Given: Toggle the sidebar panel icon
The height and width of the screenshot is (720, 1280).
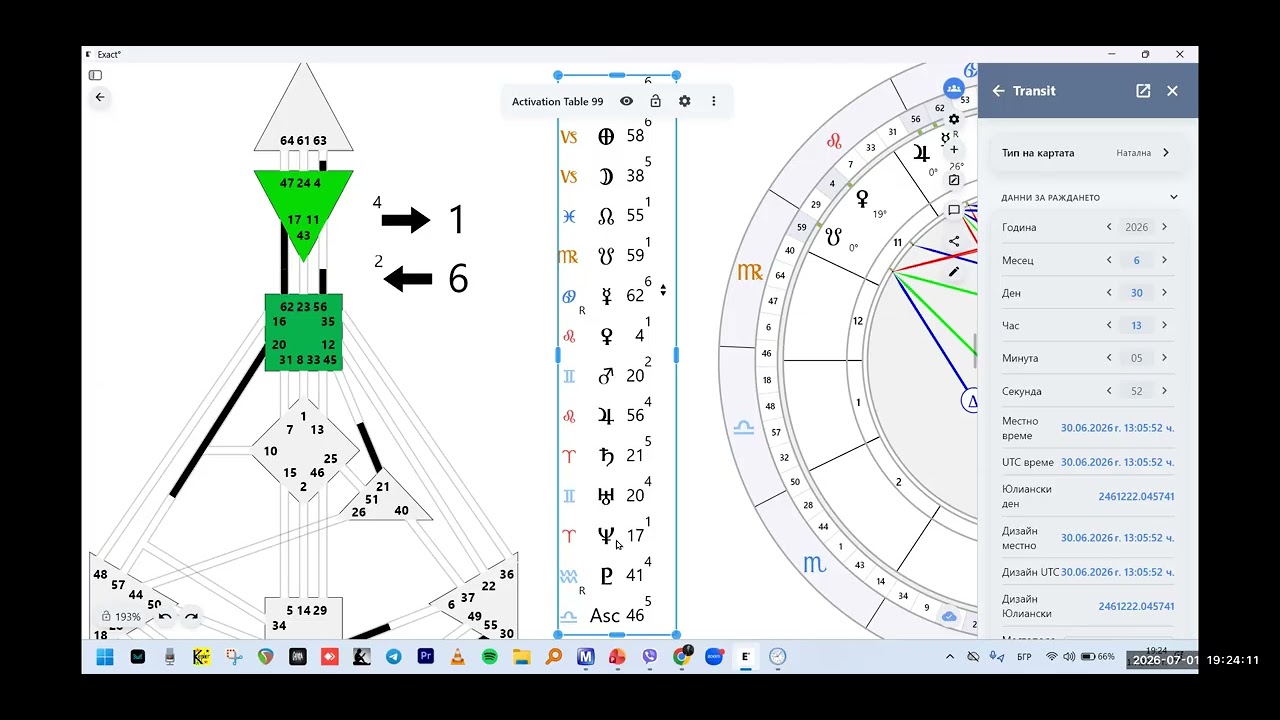Looking at the screenshot, I should (x=95, y=75).
